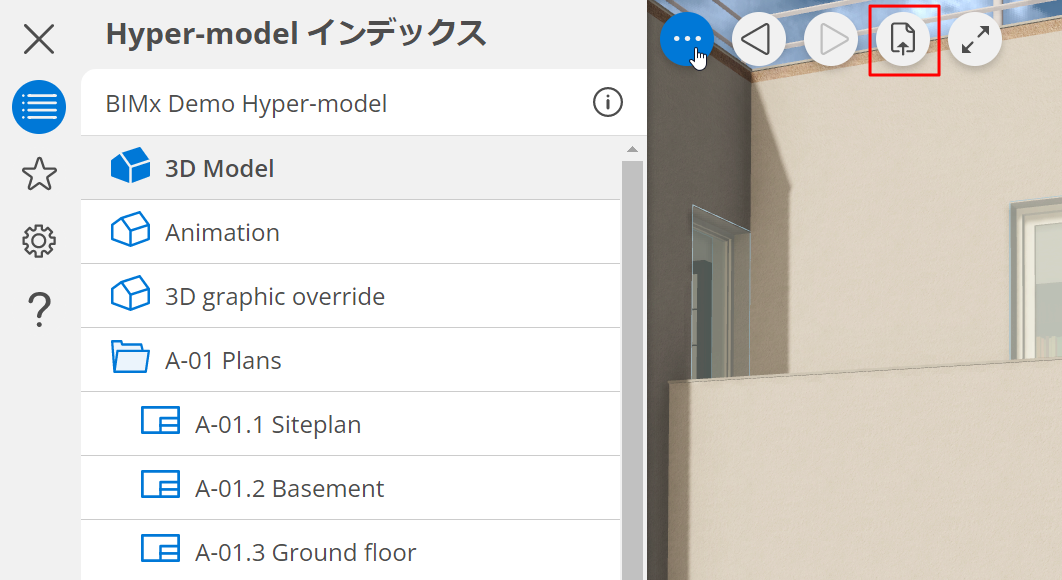This screenshot has width=1062, height=580.
Task: Select the 3D Model item
Action: pyautogui.click(x=219, y=168)
